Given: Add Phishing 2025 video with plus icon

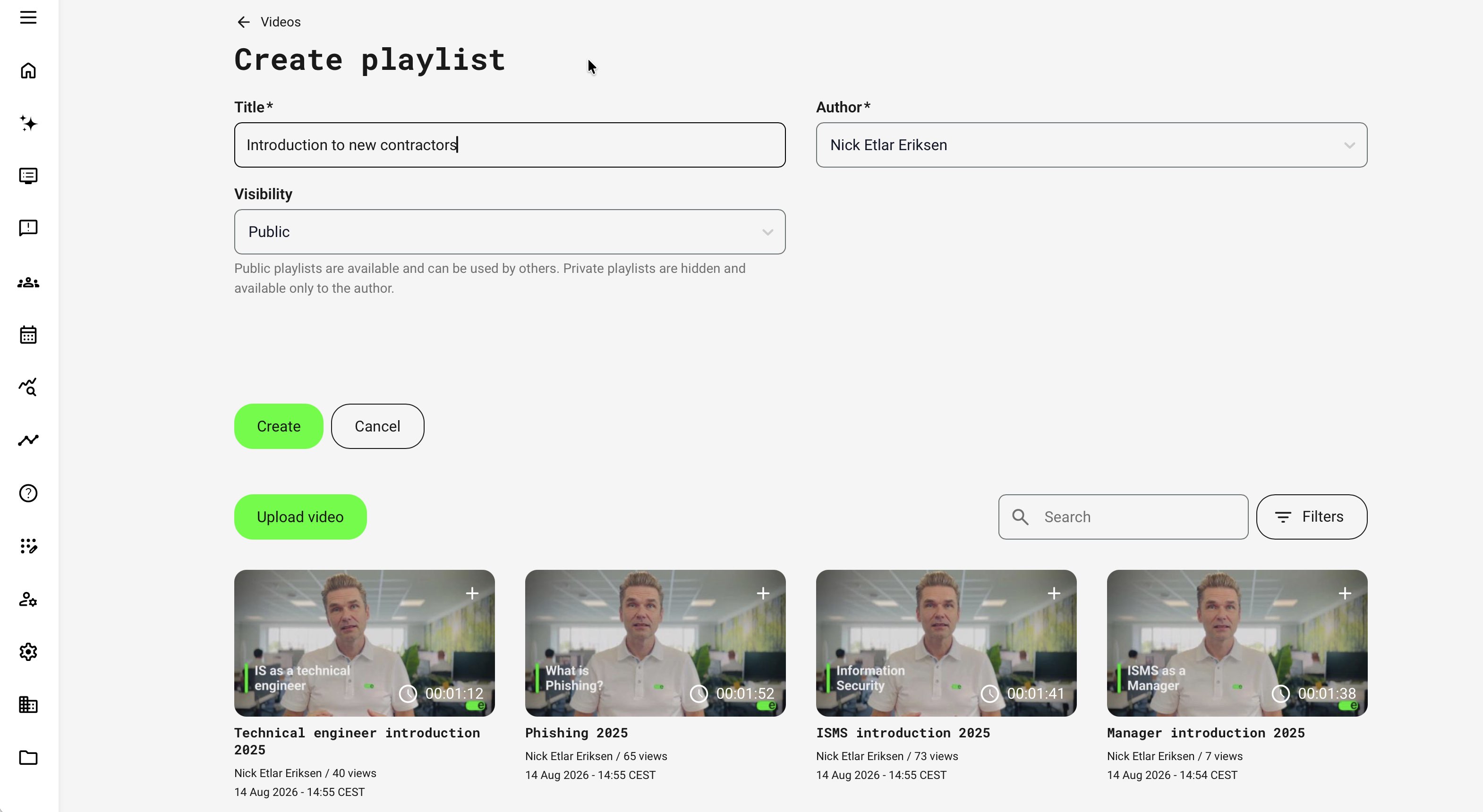Looking at the screenshot, I should point(763,593).
